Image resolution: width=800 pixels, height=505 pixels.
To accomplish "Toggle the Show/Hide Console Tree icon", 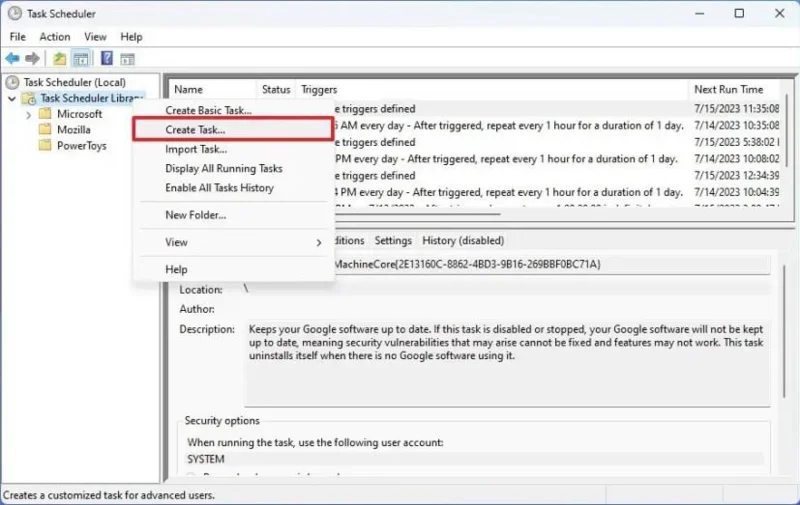I will tap(81, 59).
